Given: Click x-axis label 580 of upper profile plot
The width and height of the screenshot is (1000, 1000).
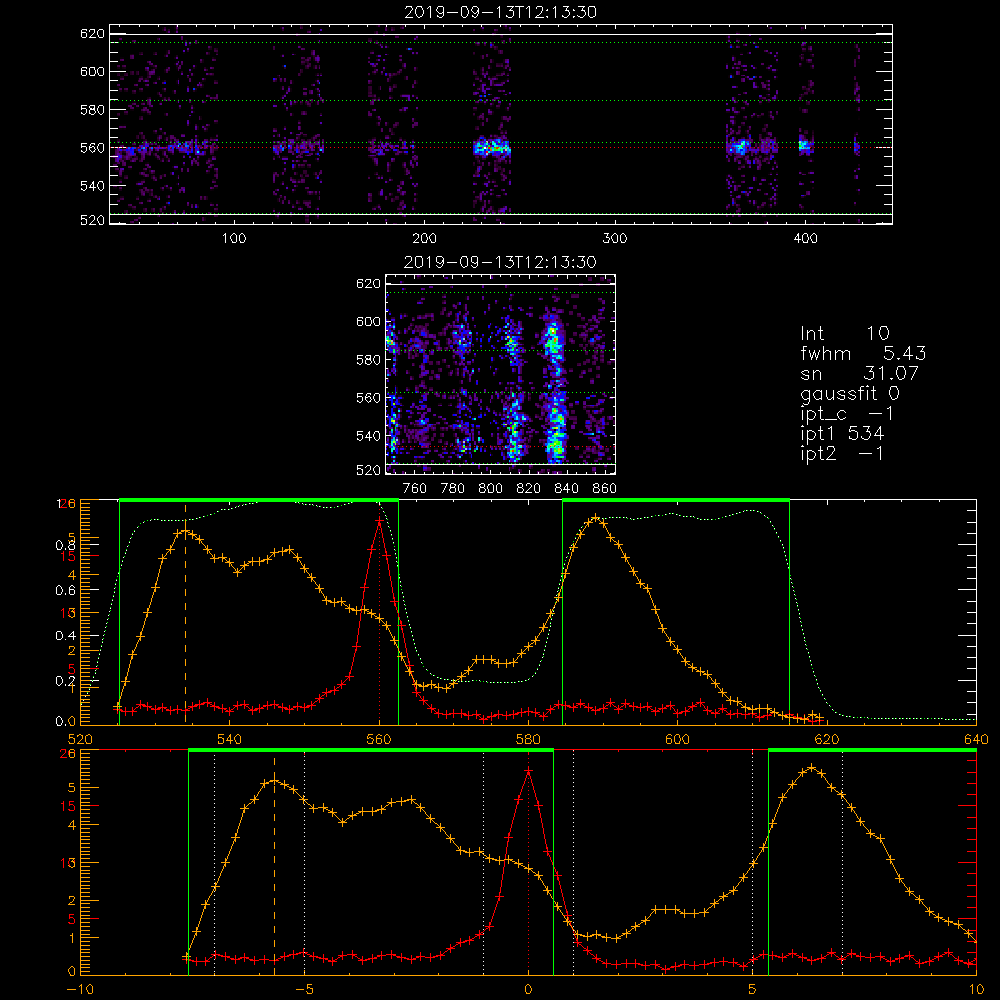Looking at the screenshot, I should (x=528, y=739).
